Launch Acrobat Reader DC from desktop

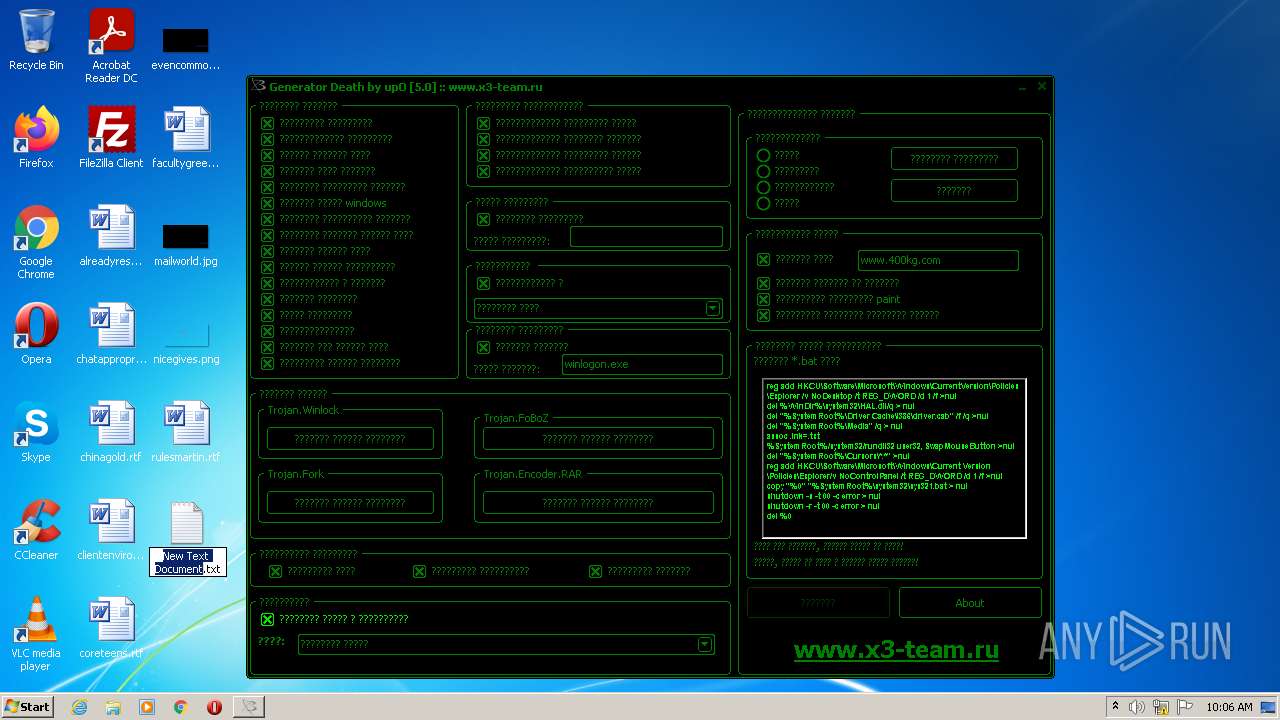click(x=111, y=46)
